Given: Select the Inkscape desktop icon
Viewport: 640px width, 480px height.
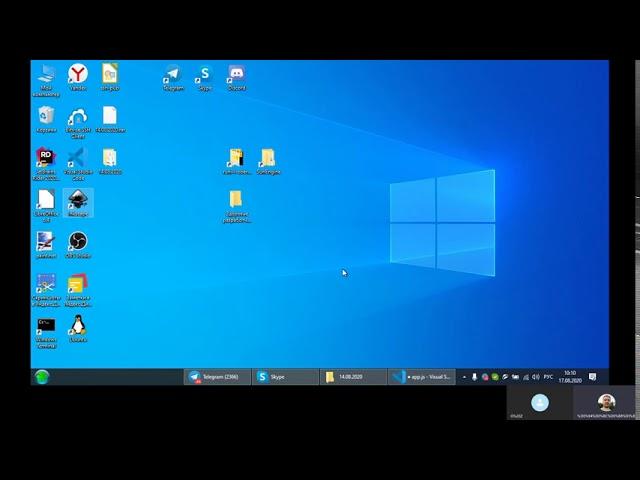Looking at the screenshot, I should coord(78,203).
